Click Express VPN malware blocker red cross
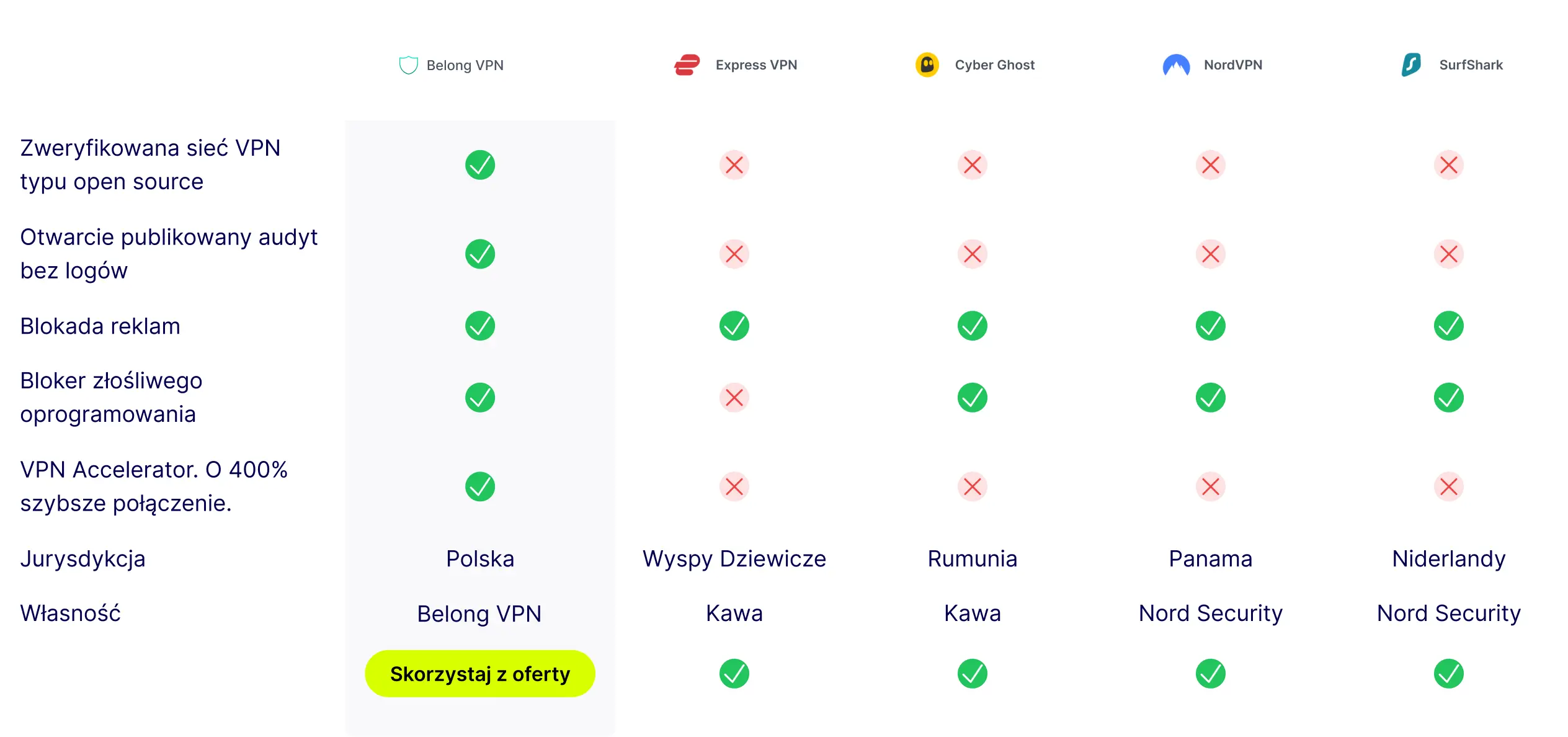Screen dimensions: 1568x737 click(734, 398)
